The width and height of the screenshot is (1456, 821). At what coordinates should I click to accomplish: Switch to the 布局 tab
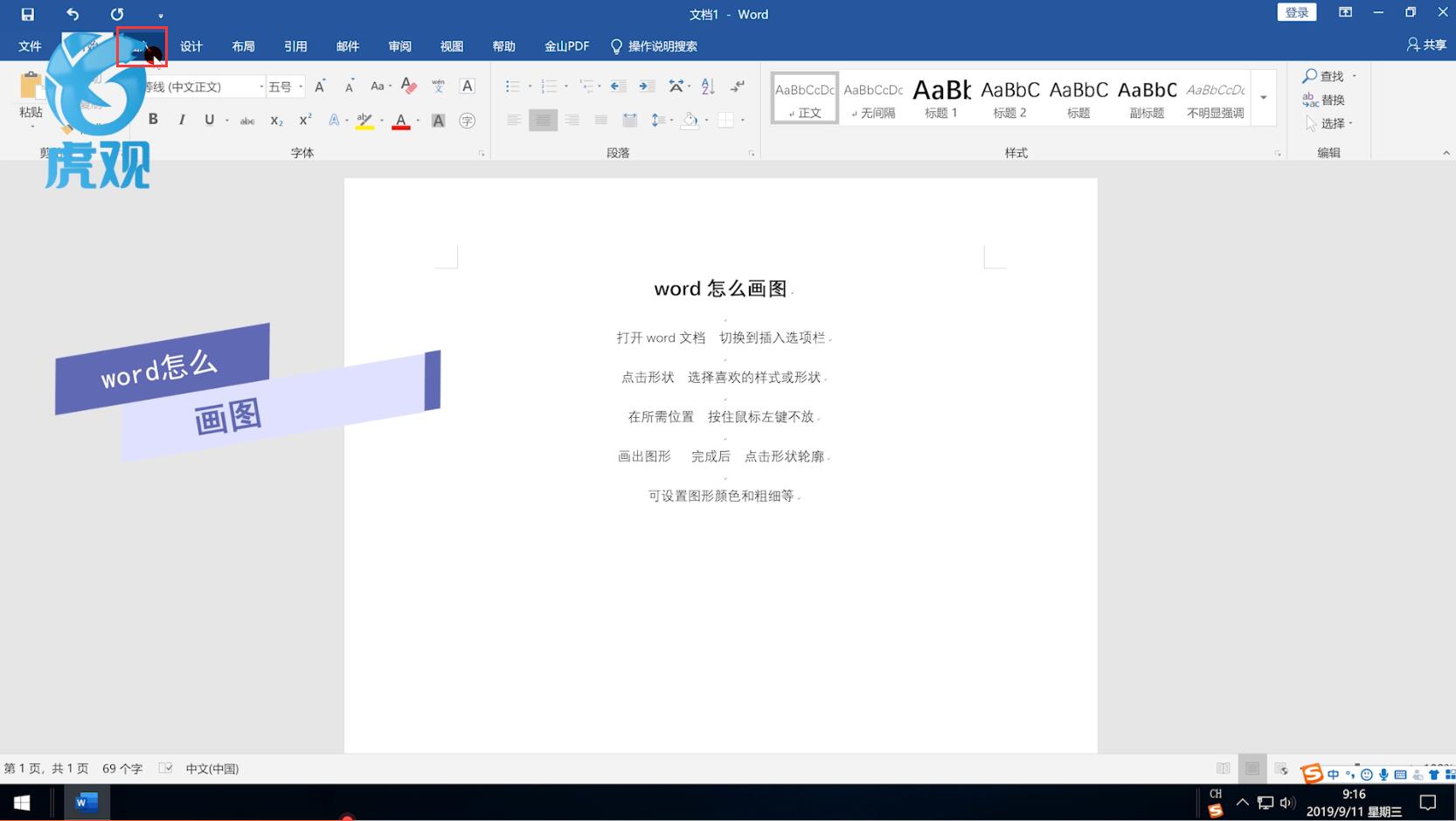click(x=243, y=45)
